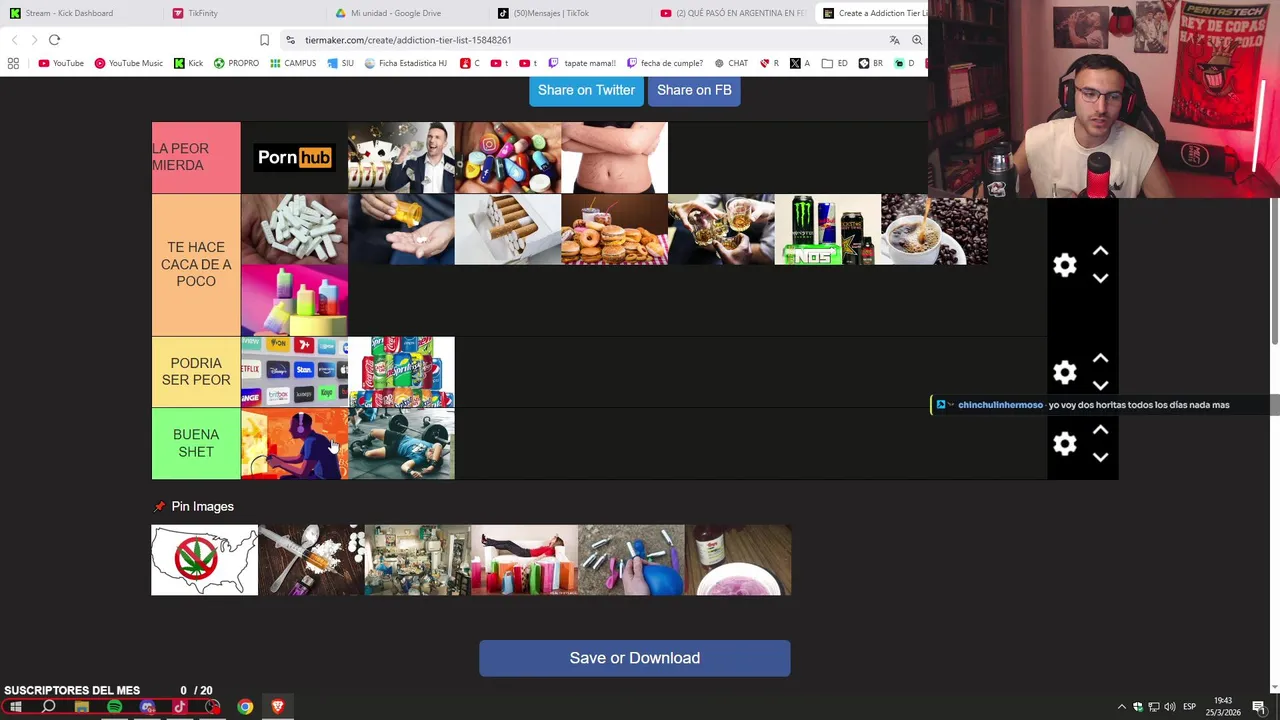Viewport: 1280px width, 720px height.
Task: Open CAMPUS bookmark
Action: click(x=293, y=63)
